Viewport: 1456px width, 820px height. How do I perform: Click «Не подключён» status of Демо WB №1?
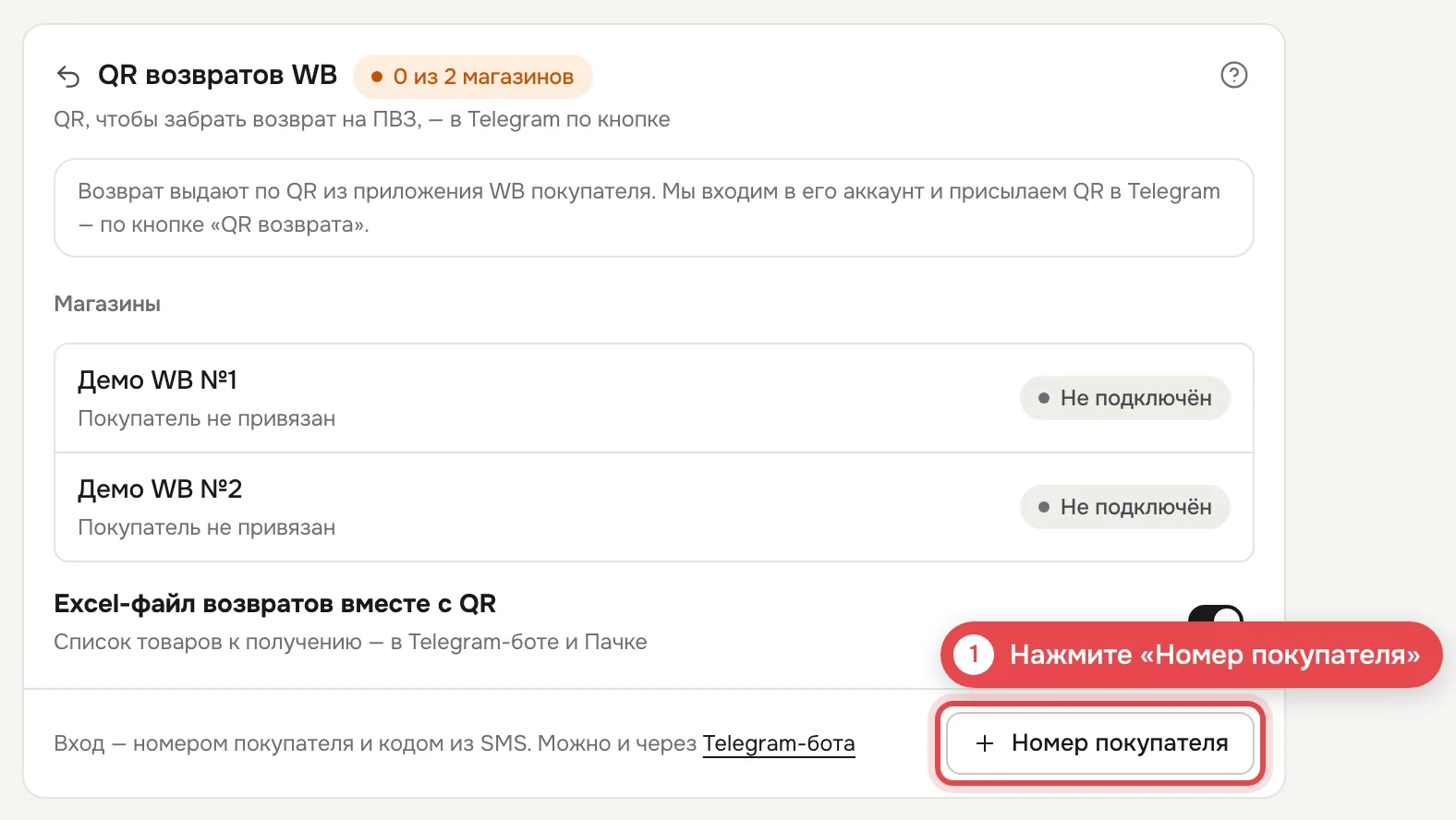click(x=1124, y=398)
